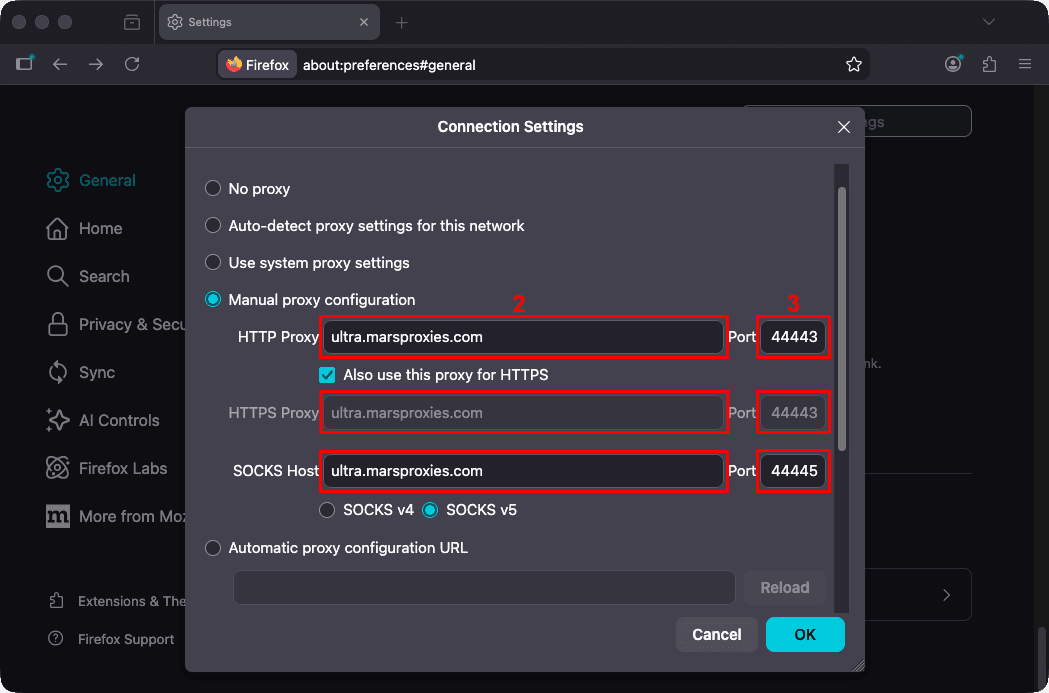
Task: Click the Cancel button
Action: (x=717, y=634)
